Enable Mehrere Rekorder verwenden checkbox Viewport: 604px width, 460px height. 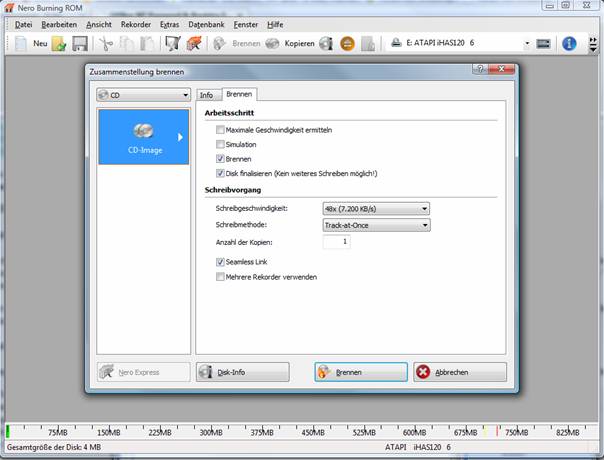[x=220, y=277]
